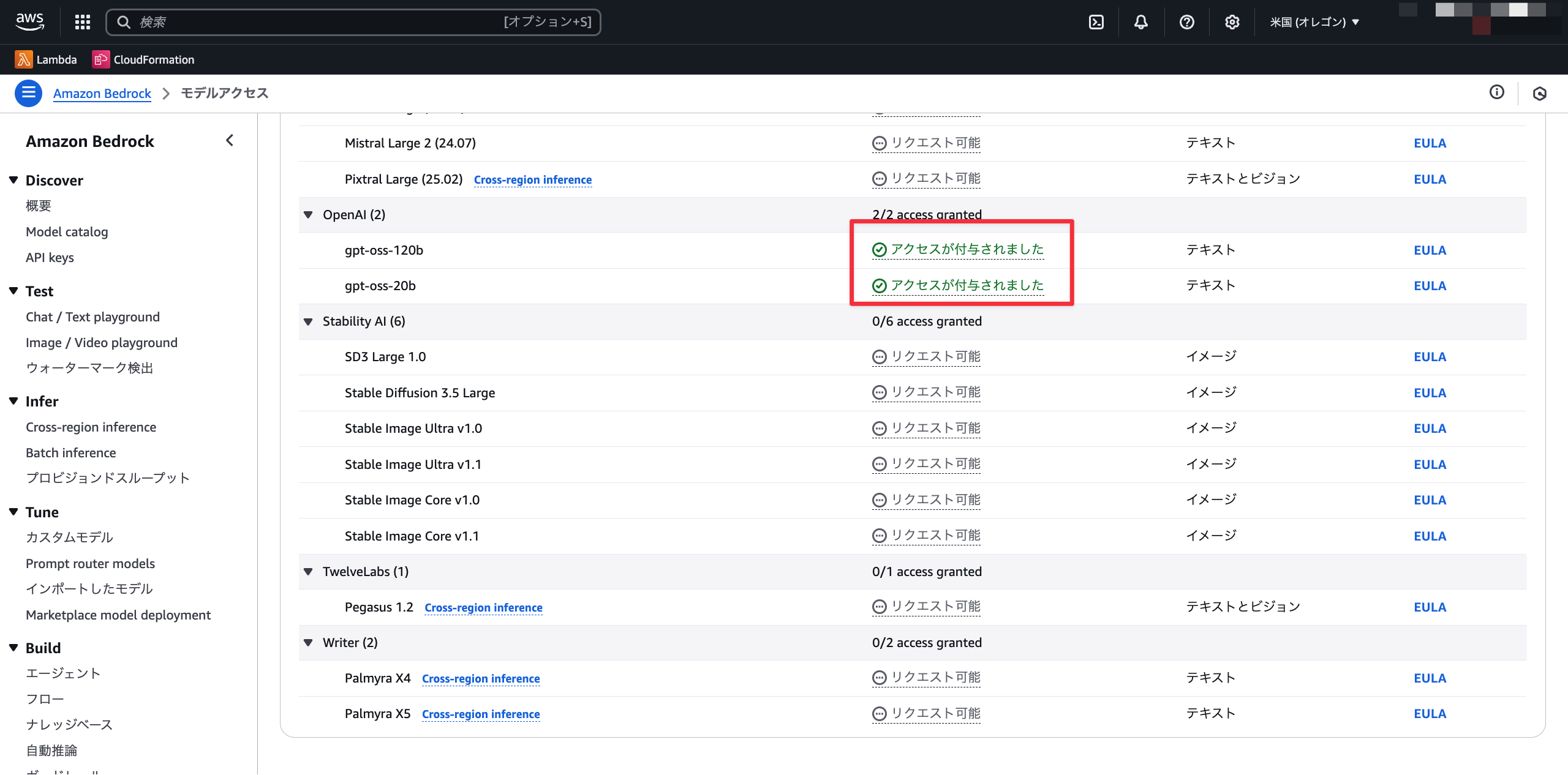Open ウォーターマーク検出 in sidebar

89,368
